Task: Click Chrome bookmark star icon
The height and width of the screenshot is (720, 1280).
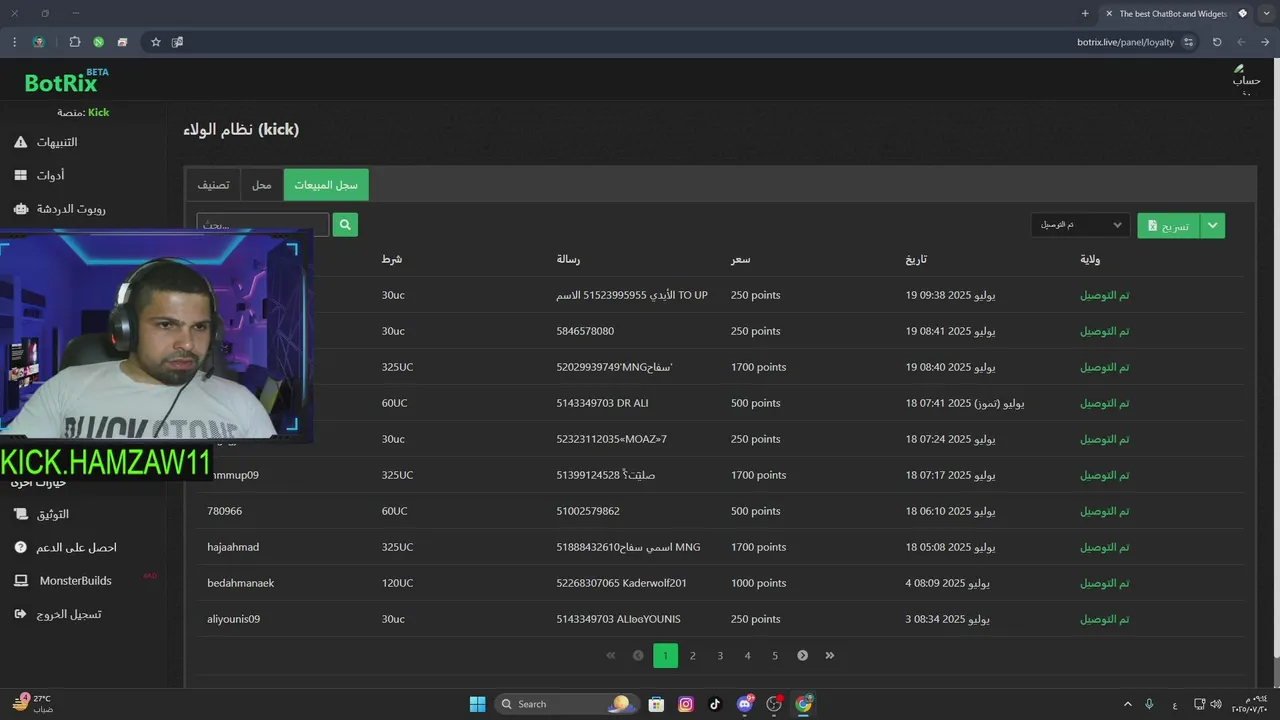Action: pos(156,42)
